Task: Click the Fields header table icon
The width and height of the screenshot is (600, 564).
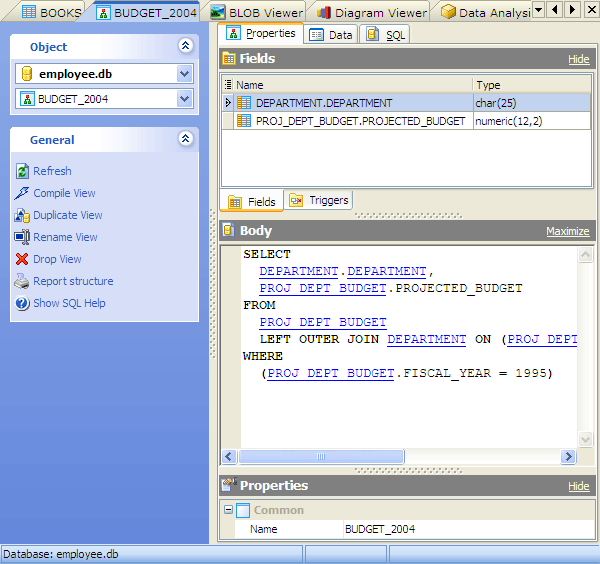Action: (229, 59)
